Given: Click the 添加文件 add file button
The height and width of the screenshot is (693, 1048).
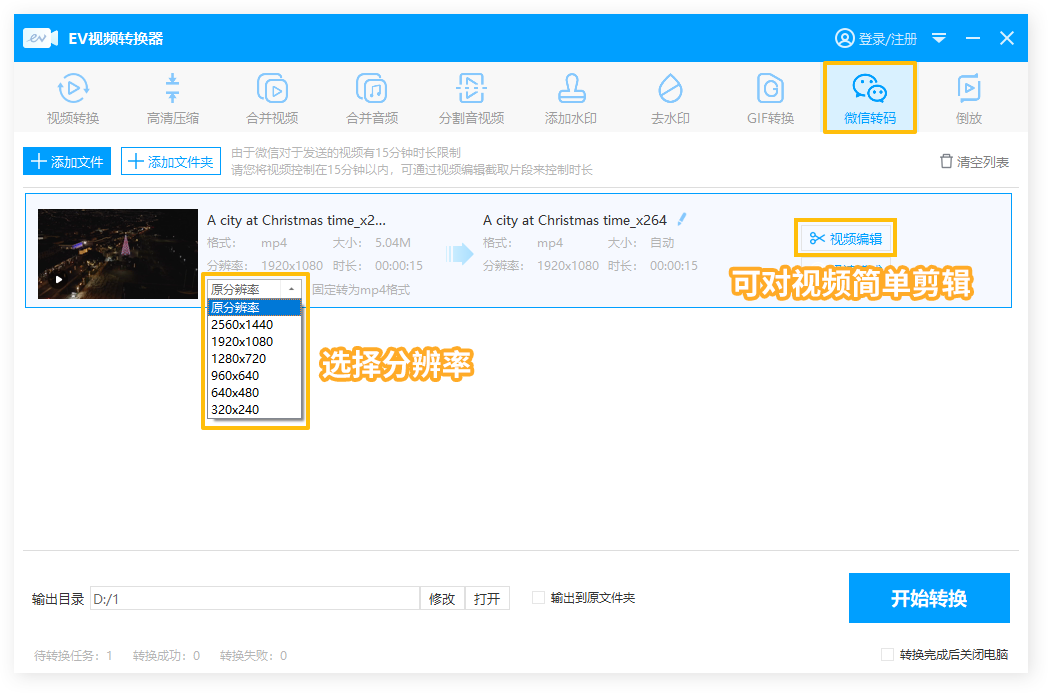Looking at the screenshot, I should coord(67,162).
